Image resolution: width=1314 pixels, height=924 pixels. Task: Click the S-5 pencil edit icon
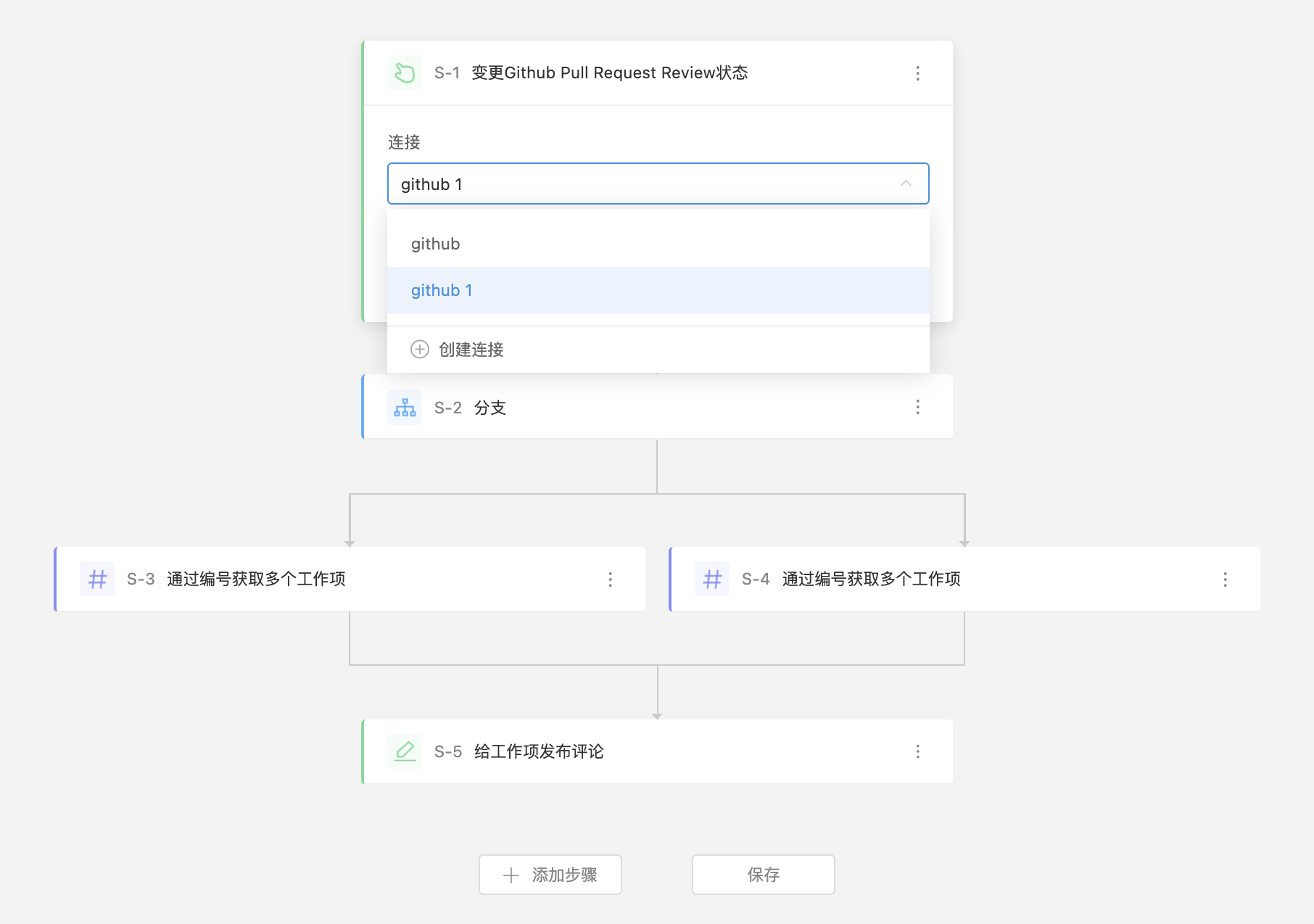pos(405,751)
